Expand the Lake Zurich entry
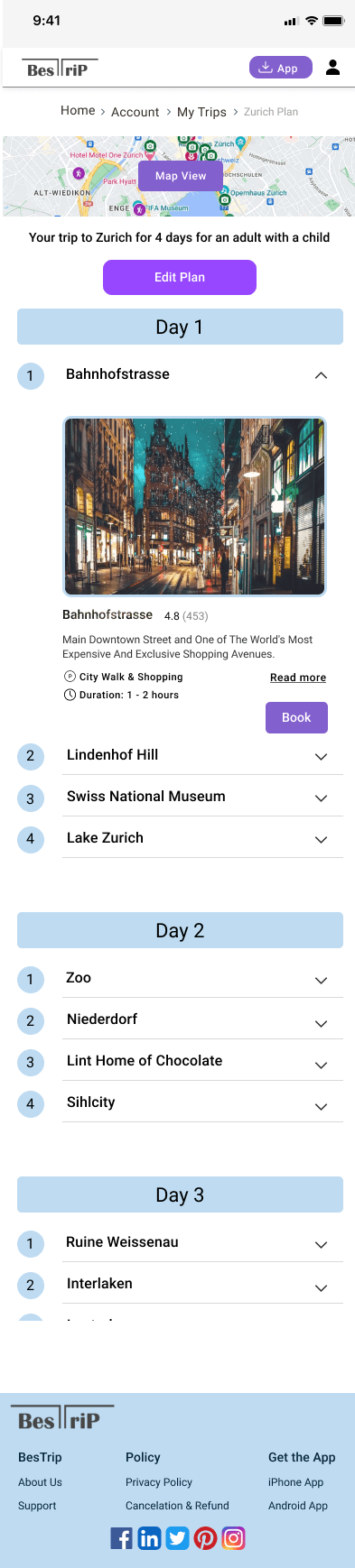The width and height of the screenshot is (355, 1568). [x=321, y=840]
